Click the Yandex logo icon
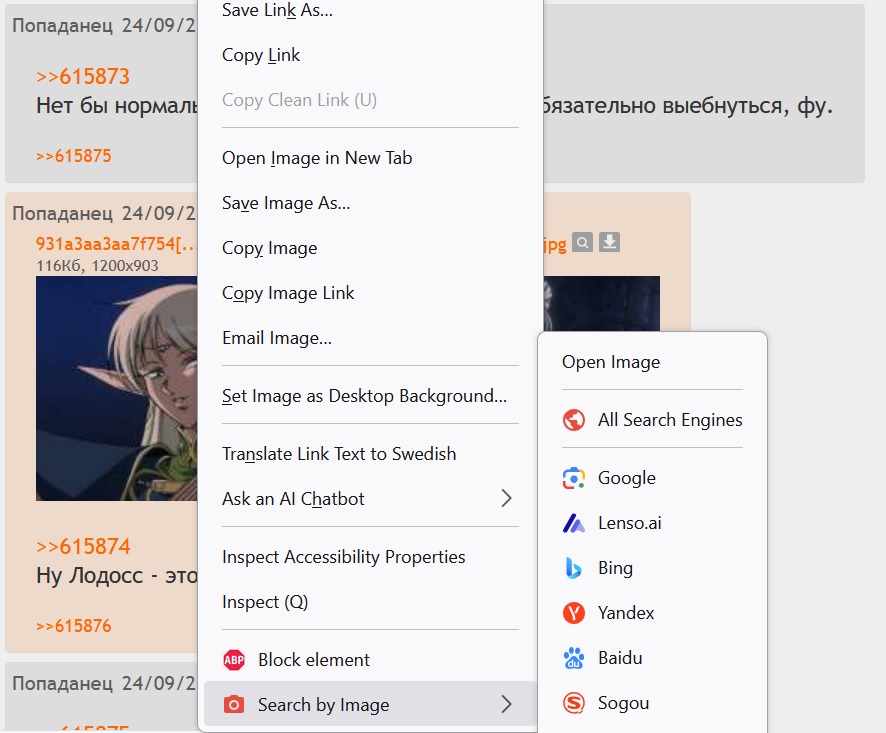This screenshot has width=886, height=733. click(x=574, y=613)
